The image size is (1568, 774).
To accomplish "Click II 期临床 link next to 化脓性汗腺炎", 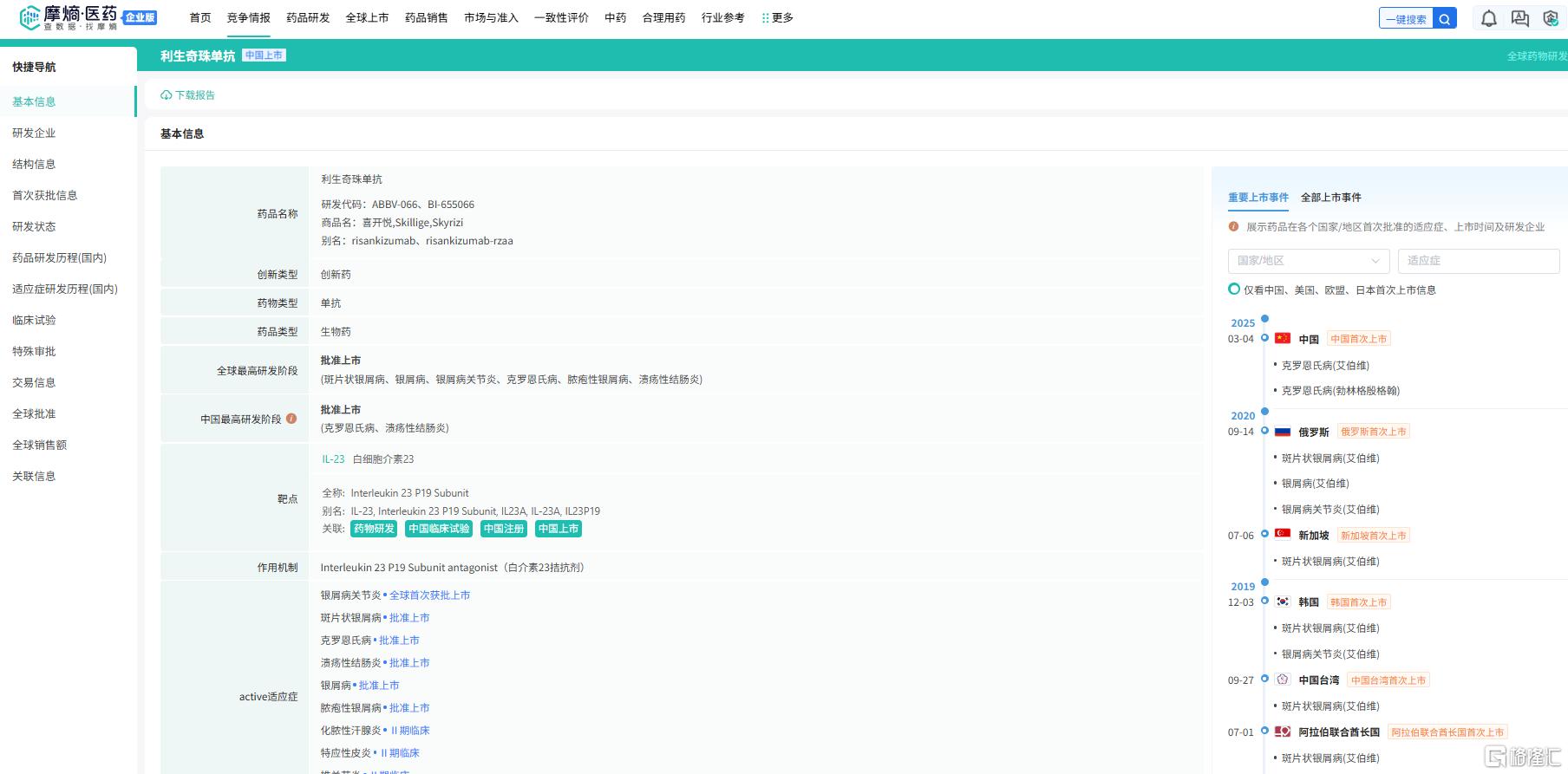I will click(410, 731).
